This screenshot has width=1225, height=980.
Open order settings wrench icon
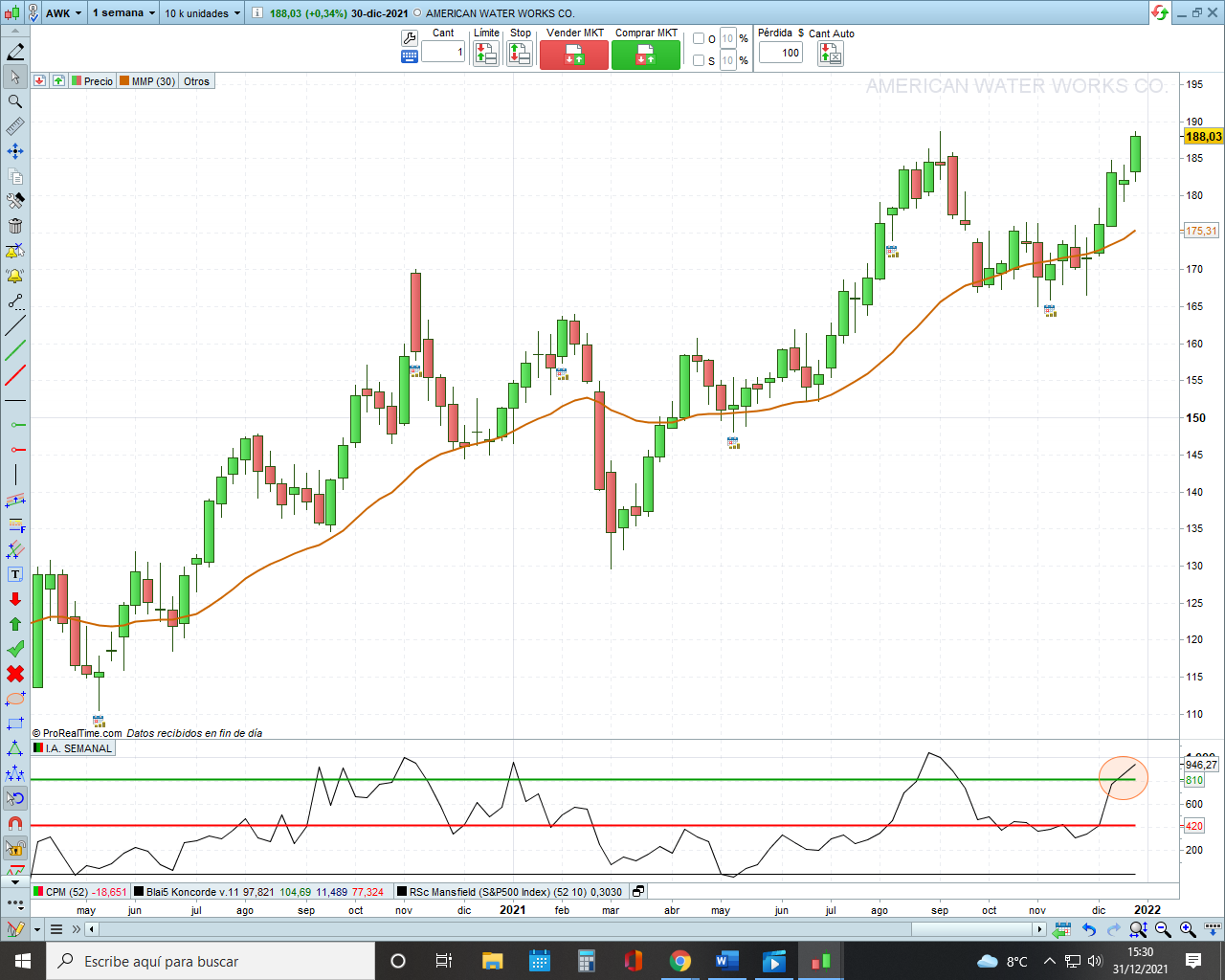(410, 38)
